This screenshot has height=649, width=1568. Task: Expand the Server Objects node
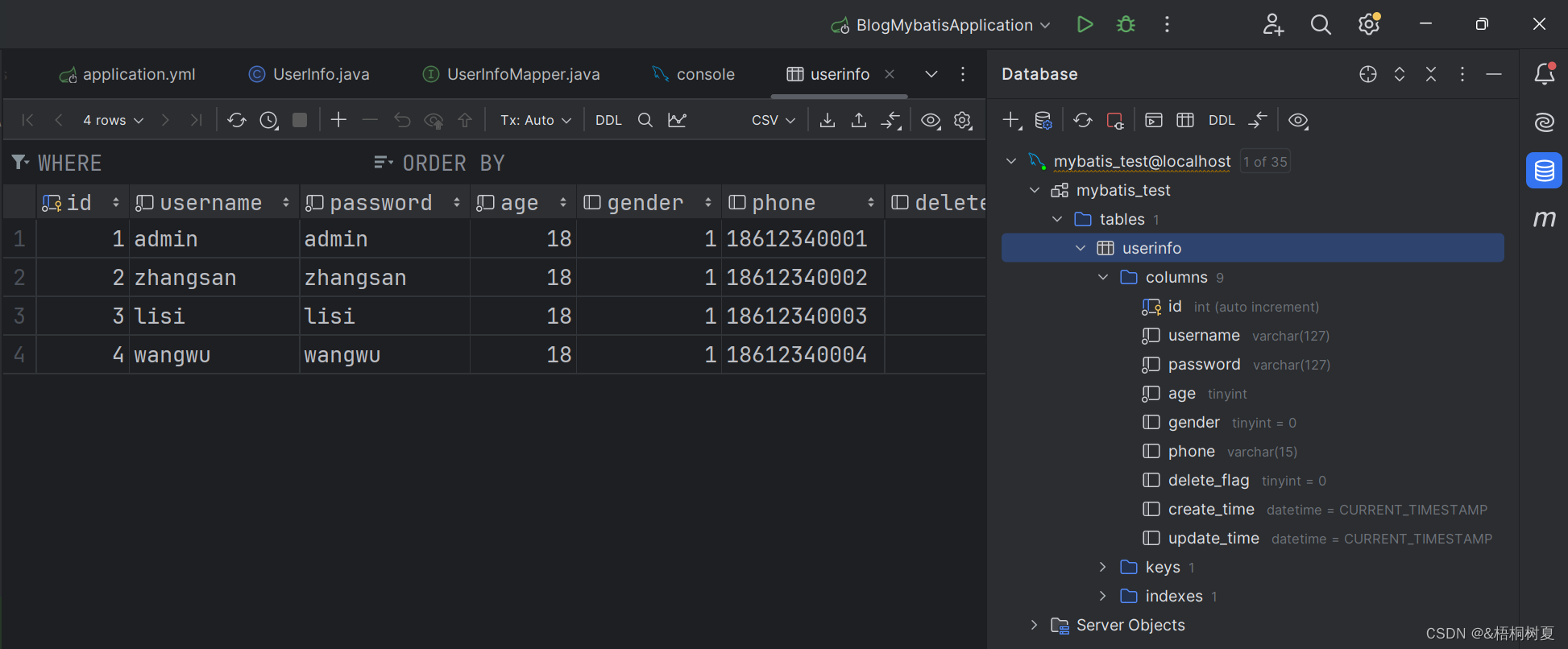[1035, 625]
